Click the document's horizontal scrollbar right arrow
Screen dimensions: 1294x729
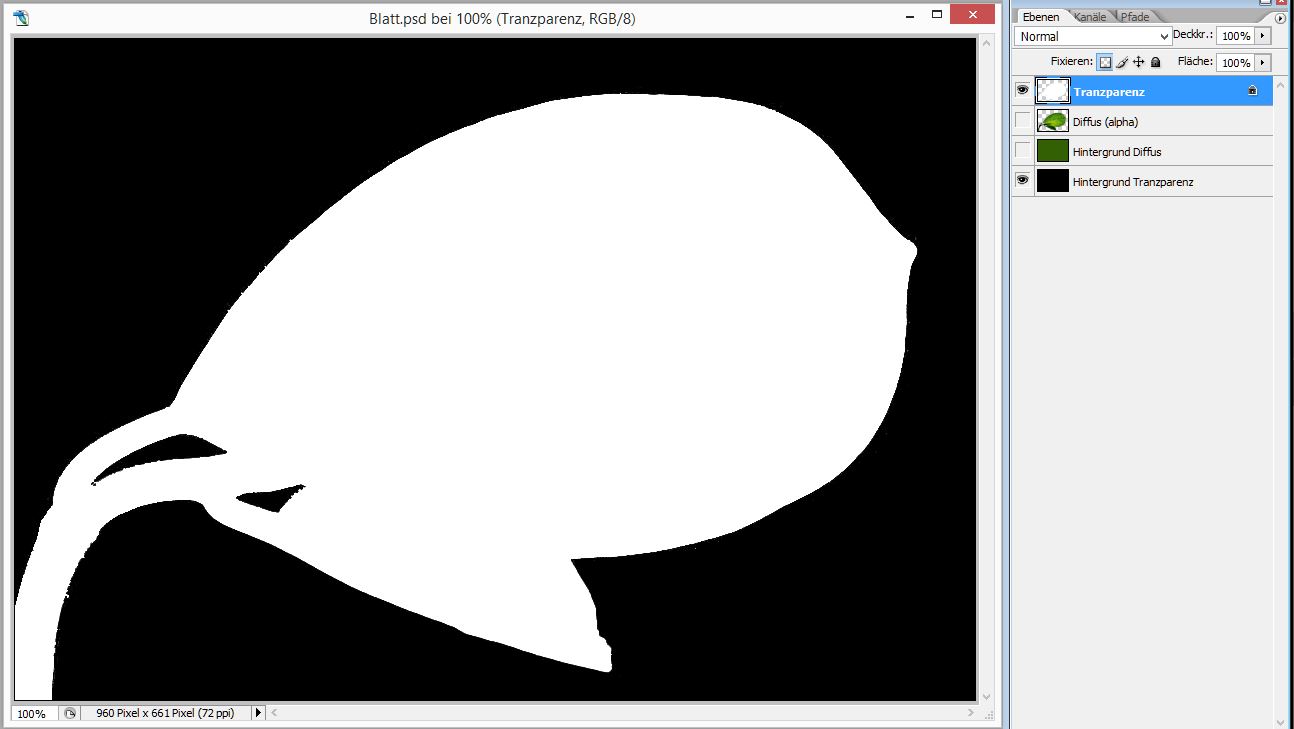(x=970, y=713)
